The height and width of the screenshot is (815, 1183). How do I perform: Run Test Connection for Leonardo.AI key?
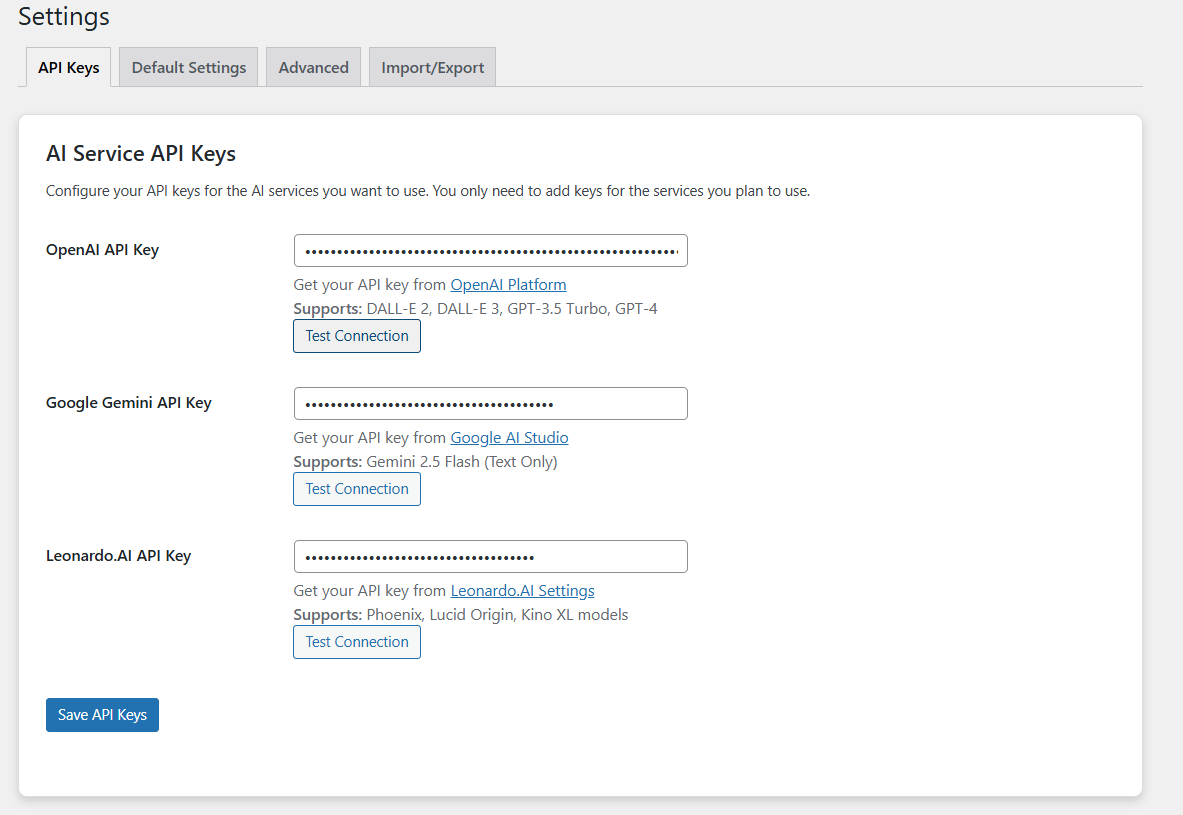point(357,642)
